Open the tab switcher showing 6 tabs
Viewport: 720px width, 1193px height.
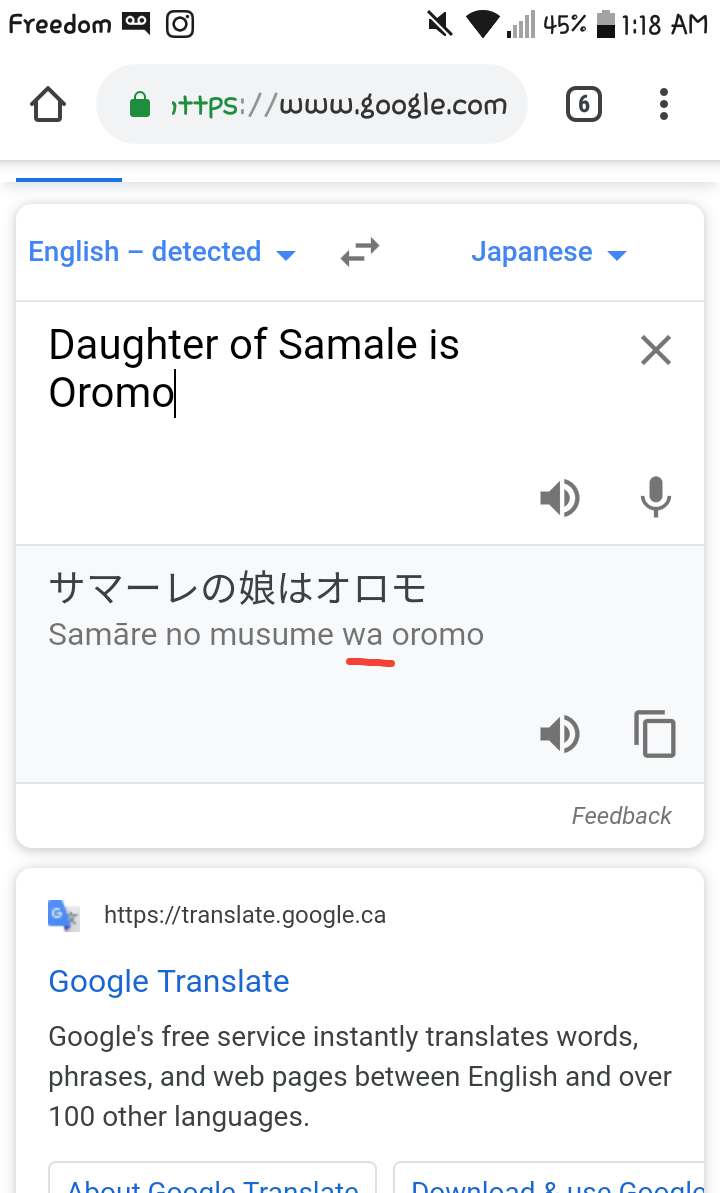584,104
